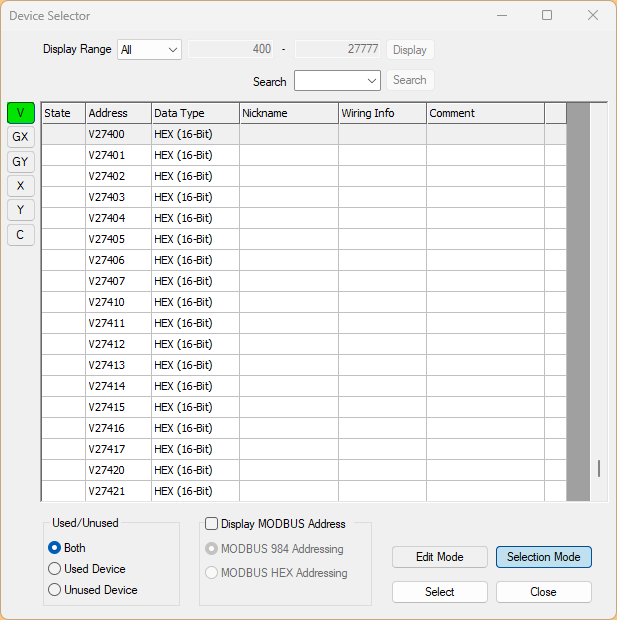
Task: Activate Selection Mode button
Action: [x=543, y=557]
